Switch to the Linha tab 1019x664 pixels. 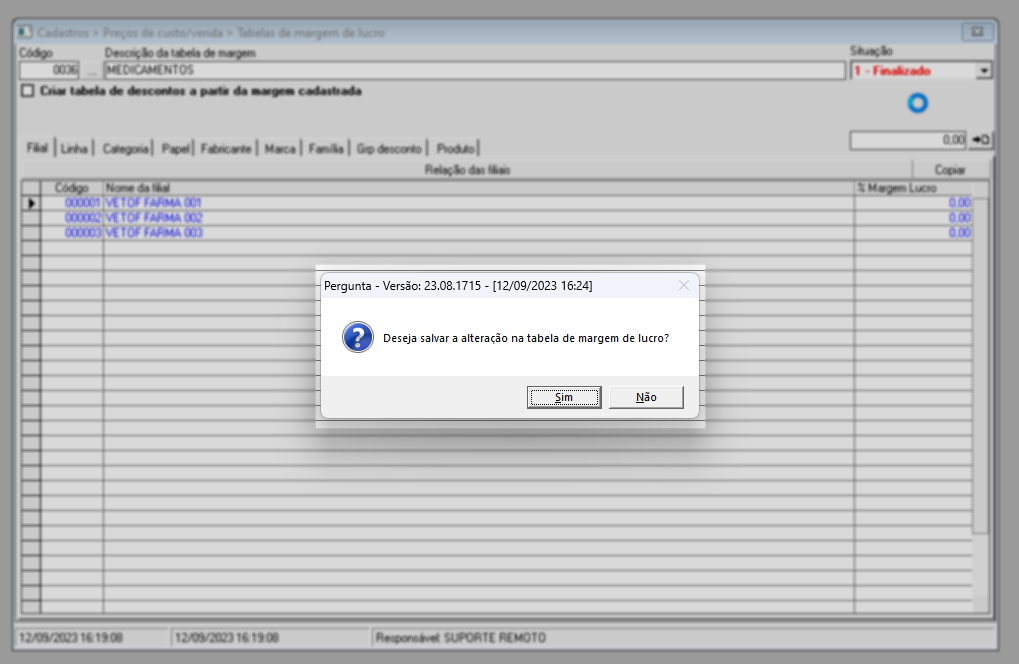(74, 148)
